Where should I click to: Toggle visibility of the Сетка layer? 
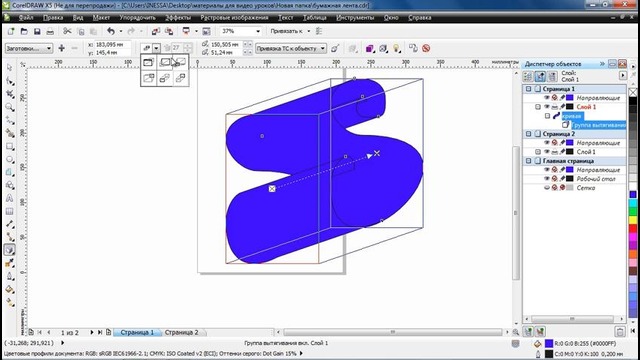(x=547, y=188)
